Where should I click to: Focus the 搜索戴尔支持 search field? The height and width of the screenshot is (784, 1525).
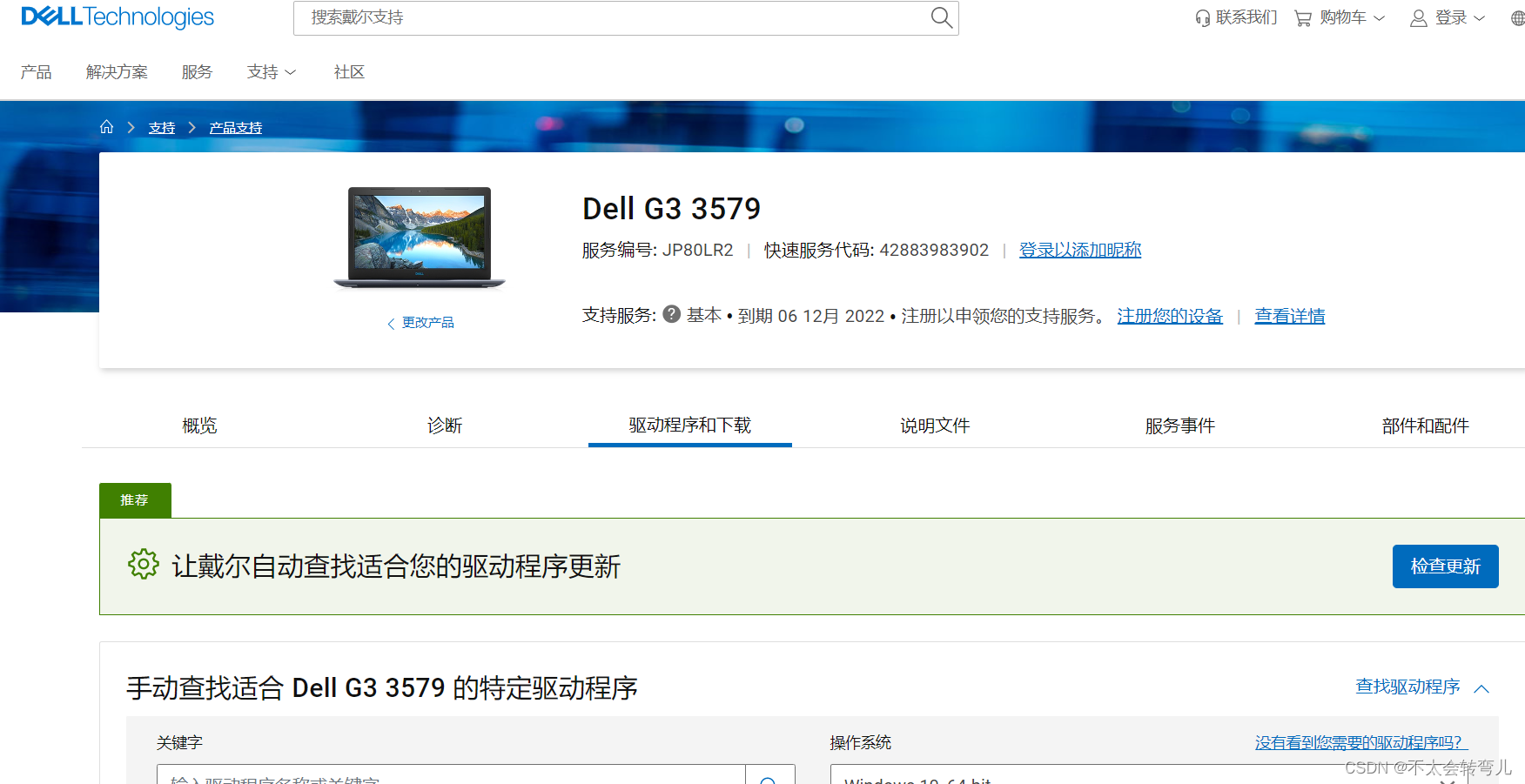pos(613,17)
